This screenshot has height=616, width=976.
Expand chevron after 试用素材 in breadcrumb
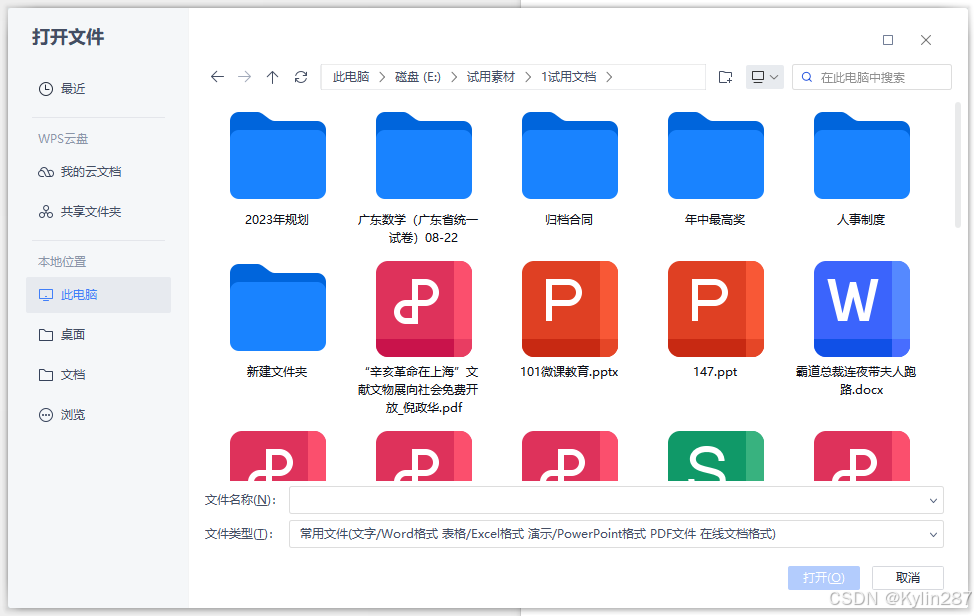pos(528,77)
